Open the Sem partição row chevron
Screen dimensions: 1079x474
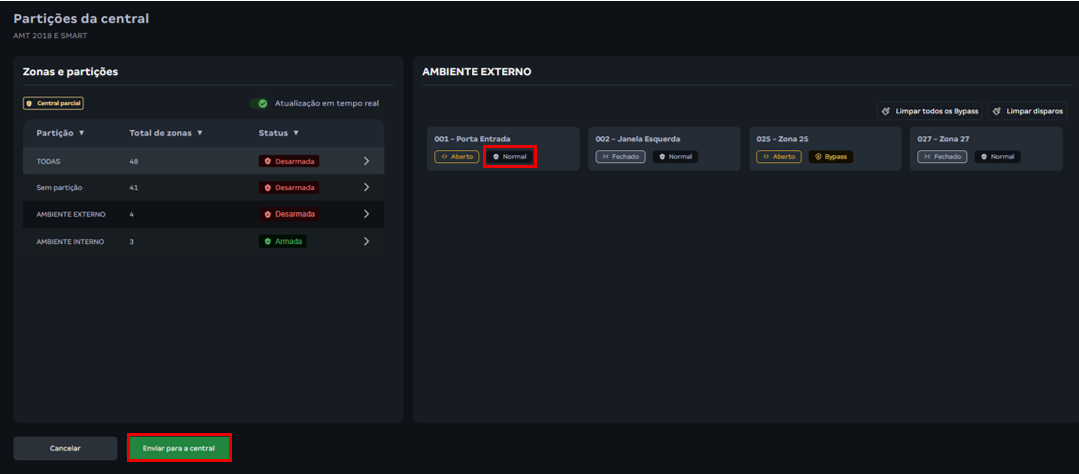click(366, 187)
